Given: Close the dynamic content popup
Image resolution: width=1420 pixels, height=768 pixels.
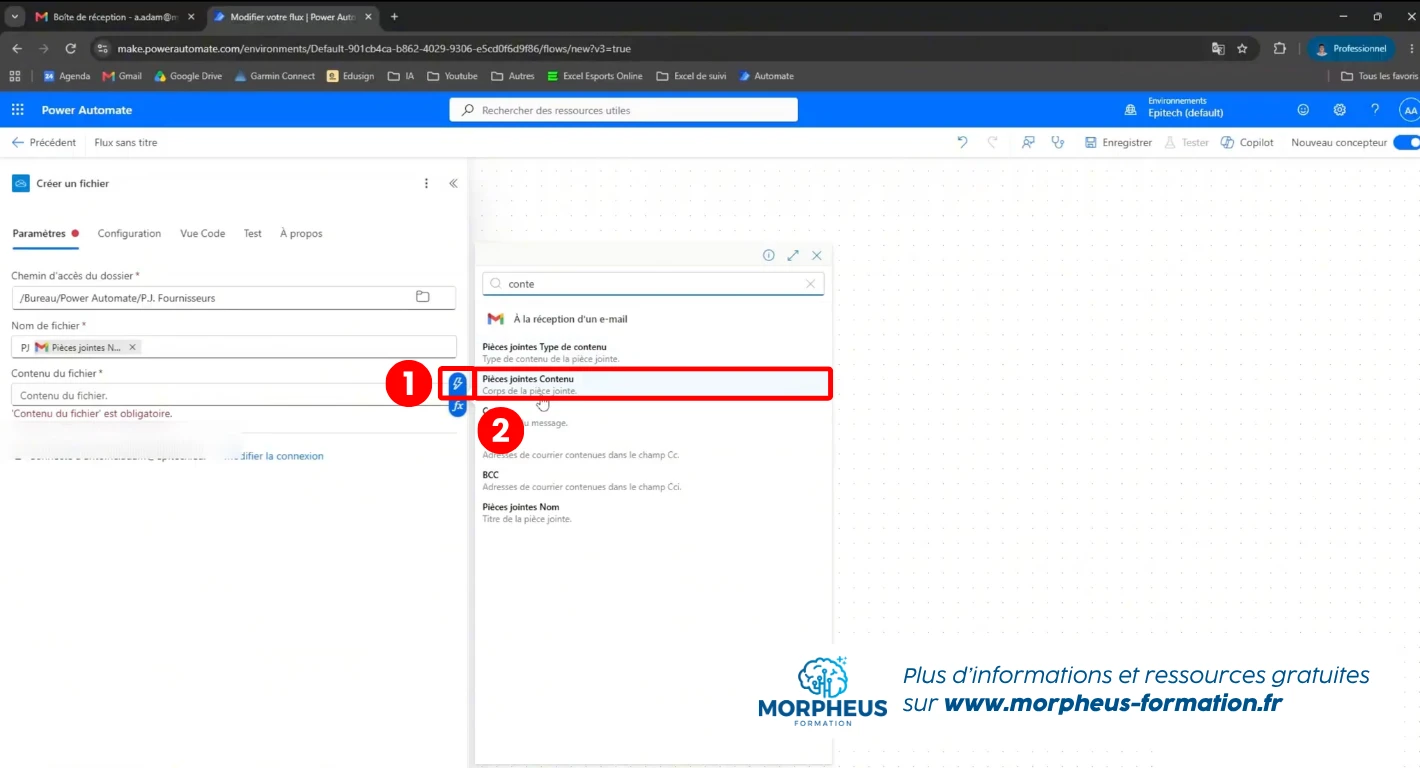Looking at the screenshot, I should [x=817, y=255].
